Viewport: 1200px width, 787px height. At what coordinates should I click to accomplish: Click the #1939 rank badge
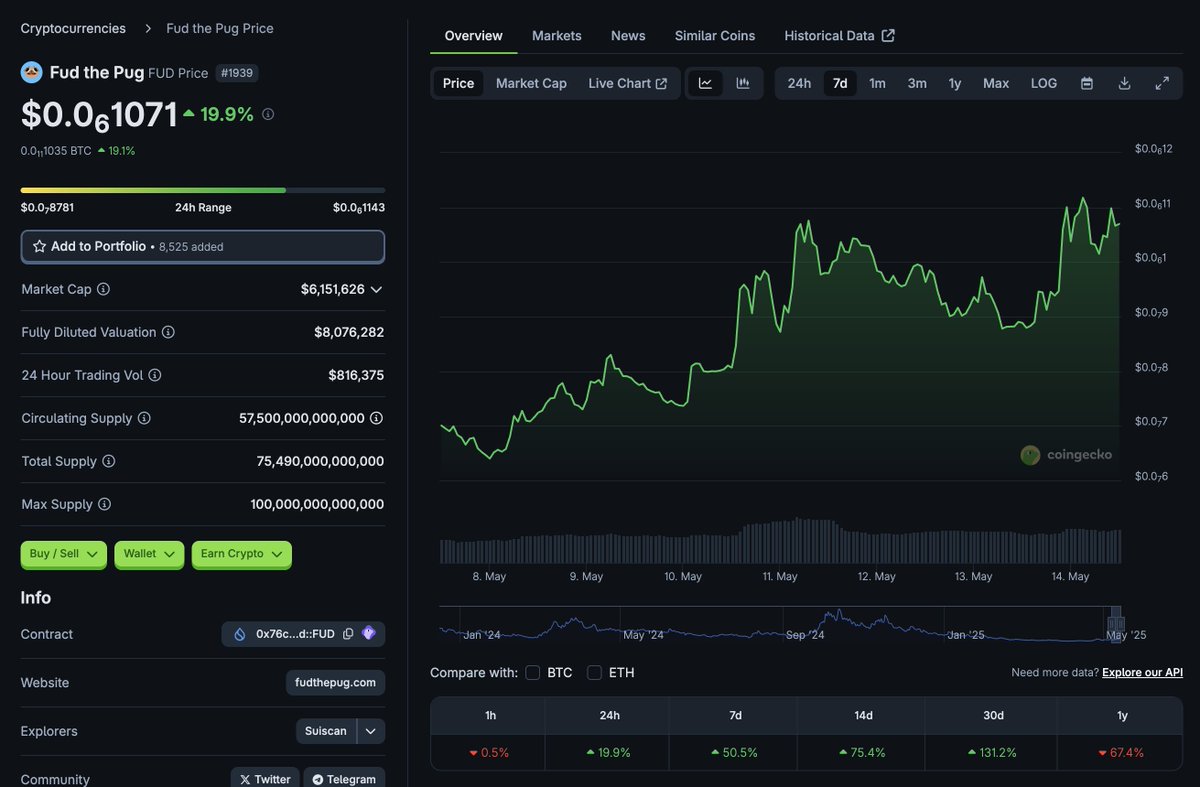coord(237,73)
